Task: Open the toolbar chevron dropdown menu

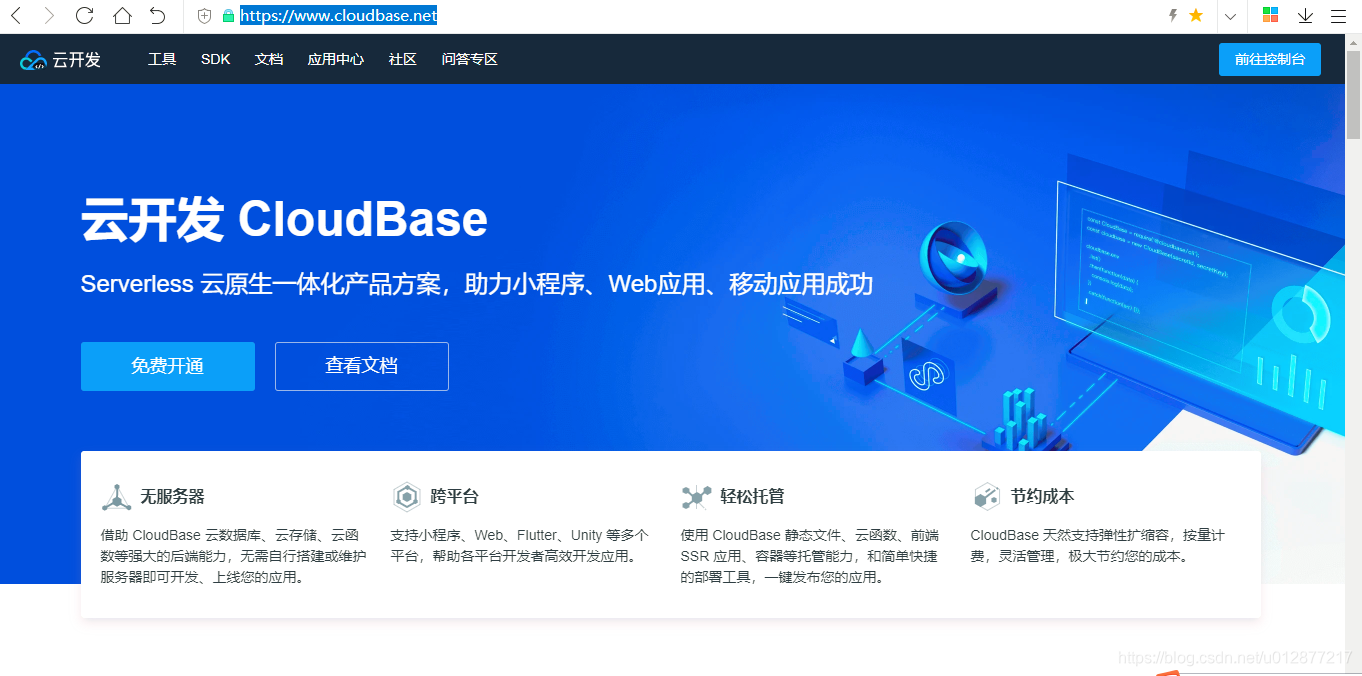Action: coord(1230,15)
